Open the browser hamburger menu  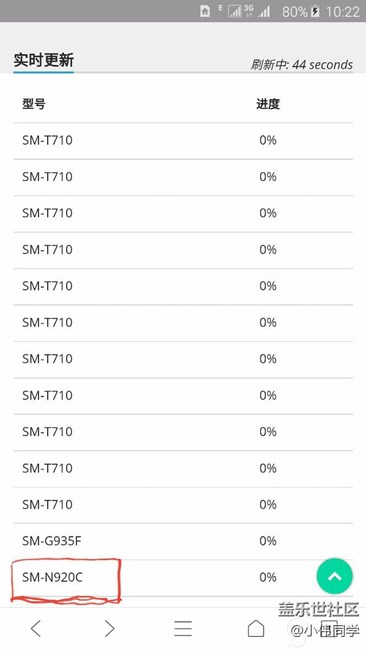pos(183,628)
